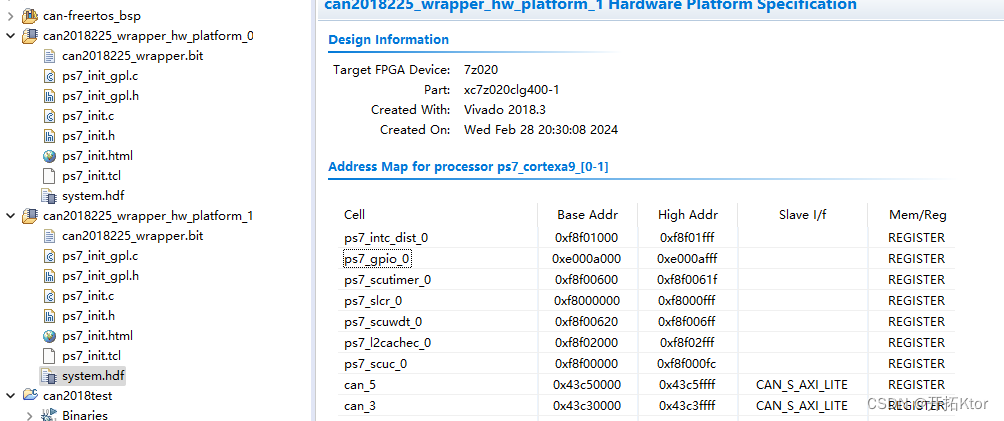Click ps7_init.c file icon in hw_platform_1

[x=49, y=296]
